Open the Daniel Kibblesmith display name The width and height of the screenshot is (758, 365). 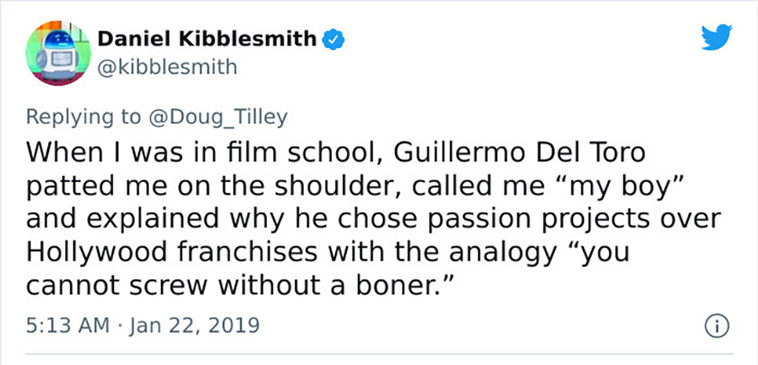207,39
